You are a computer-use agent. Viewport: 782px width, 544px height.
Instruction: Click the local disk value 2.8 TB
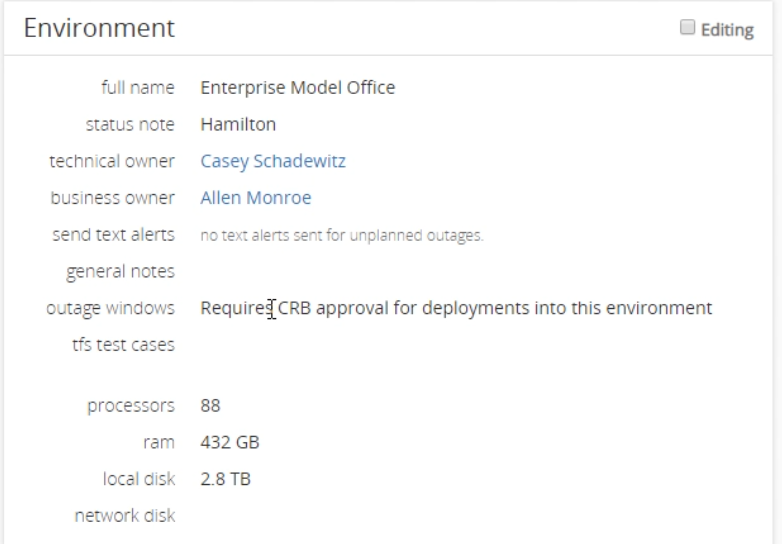(225, 479)
